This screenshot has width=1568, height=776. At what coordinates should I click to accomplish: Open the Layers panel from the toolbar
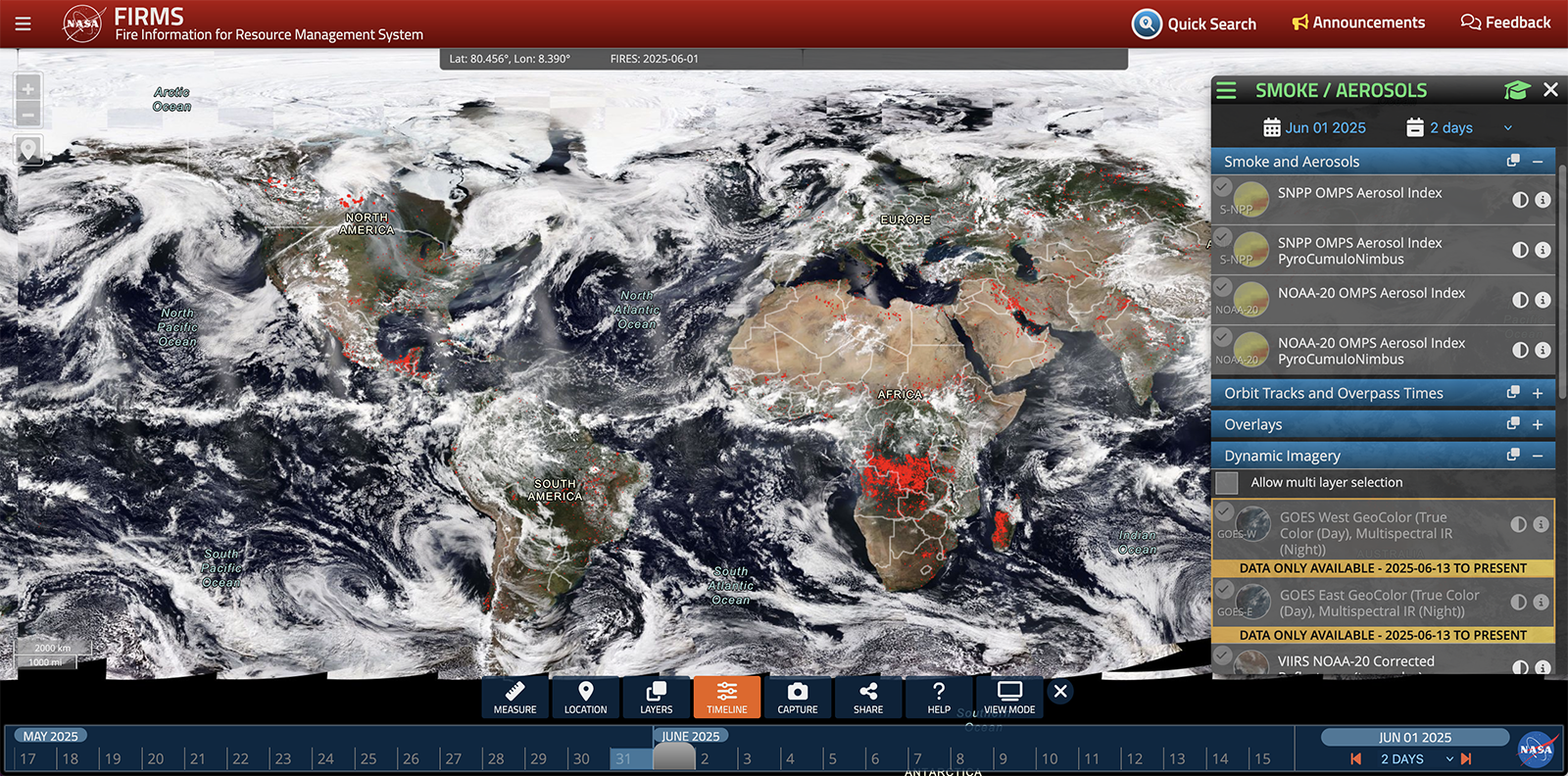pos(656,697)
